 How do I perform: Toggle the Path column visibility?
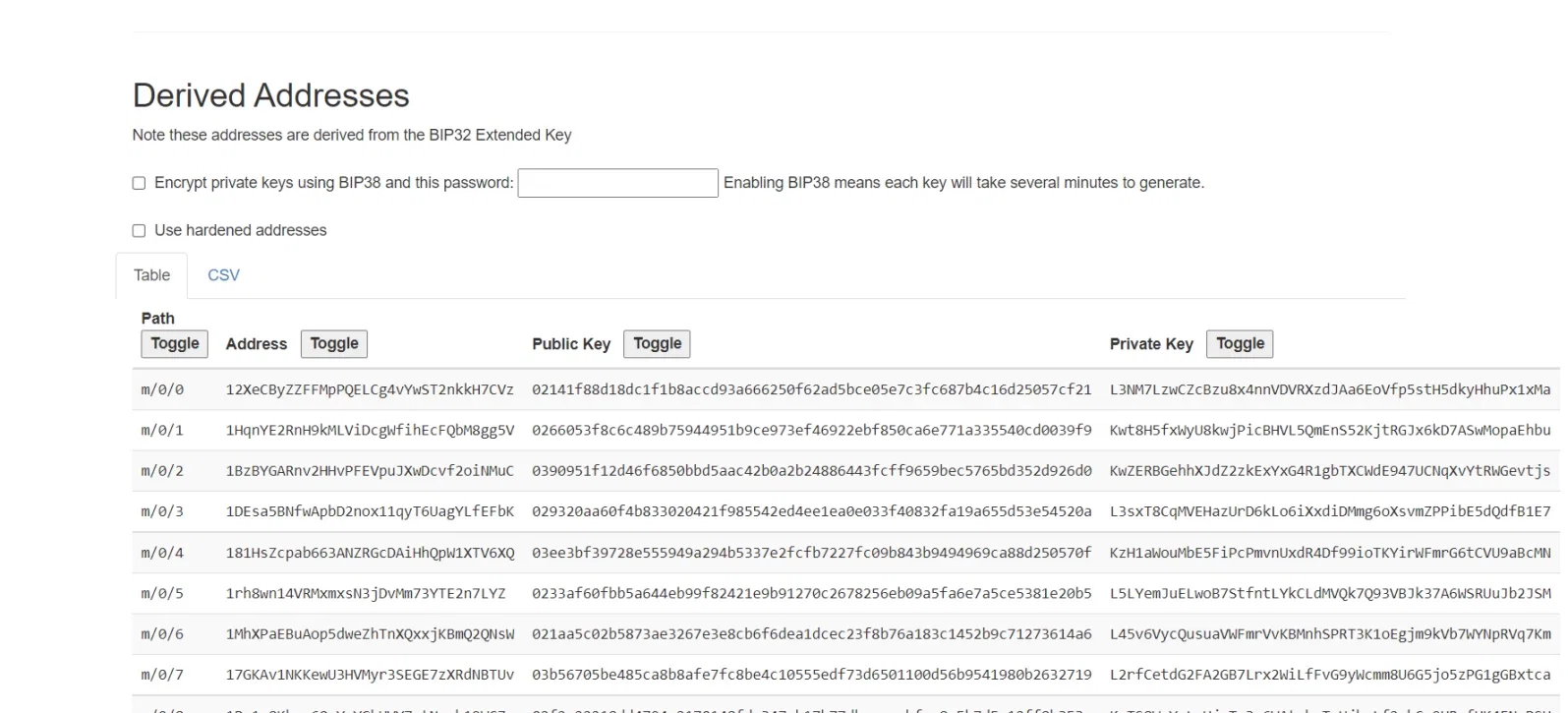pos(175,343)
